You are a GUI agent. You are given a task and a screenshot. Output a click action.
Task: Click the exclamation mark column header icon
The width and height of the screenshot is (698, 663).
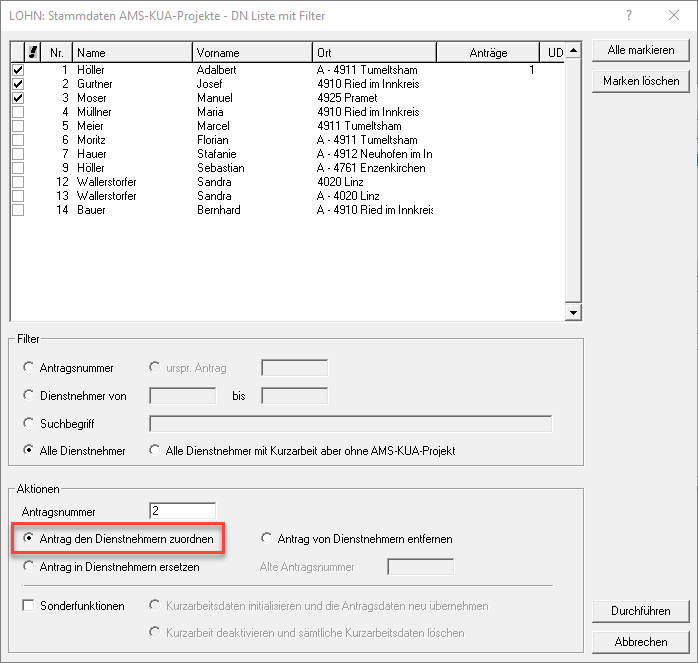pos(33,53)
